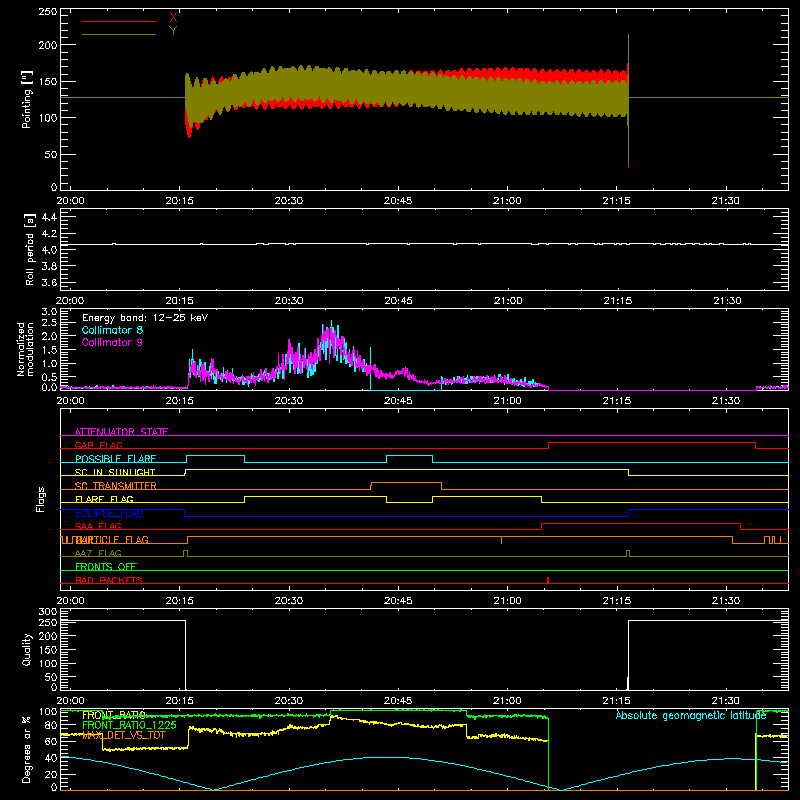Click the FLARE_FLAG label
800x800 pixels.
[104, 499]
